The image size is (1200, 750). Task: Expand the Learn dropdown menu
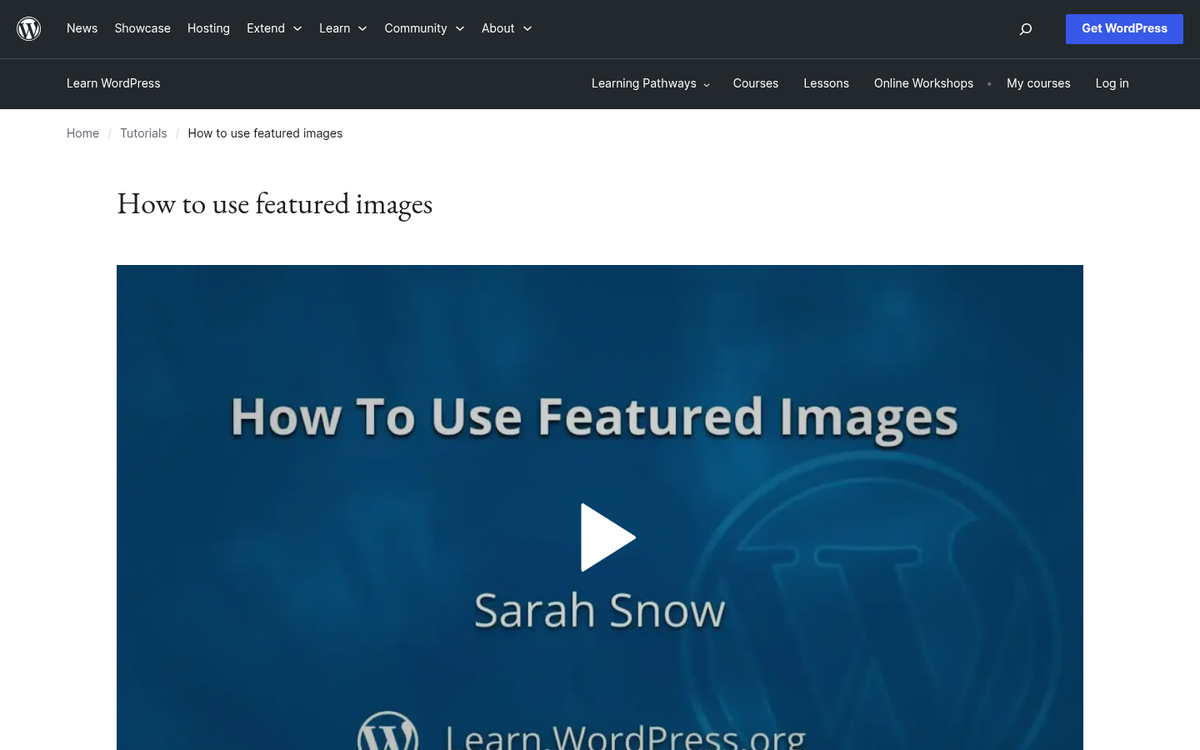point(342,28)
